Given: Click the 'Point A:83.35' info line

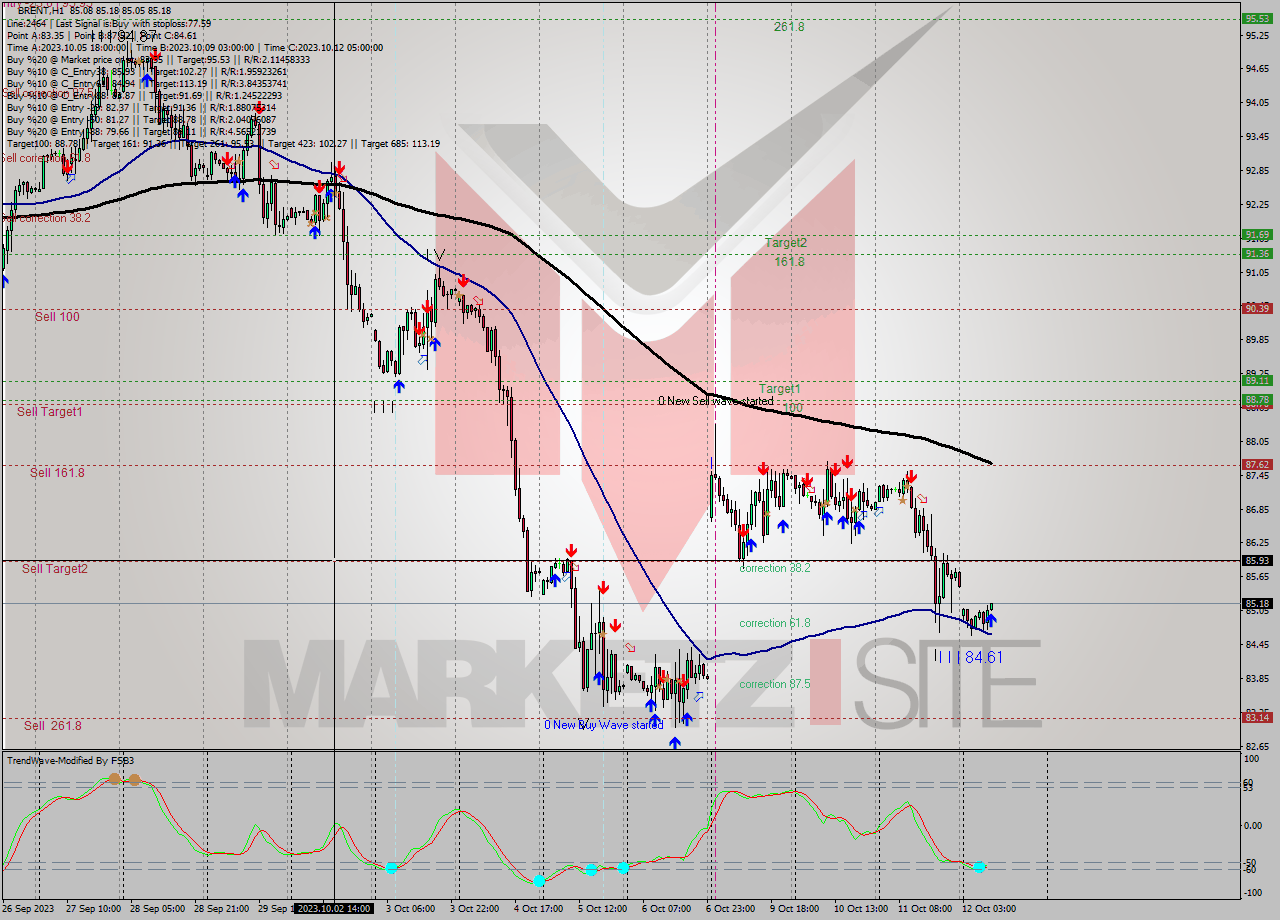Looking at the screenshot, I should [x=102, y=35].
